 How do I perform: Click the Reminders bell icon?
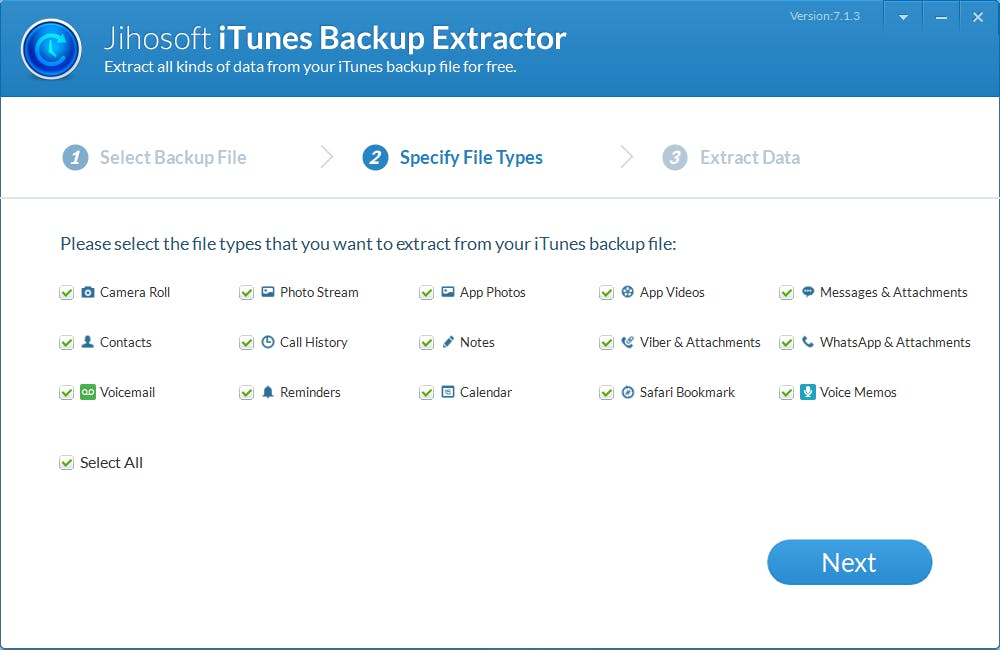coord(268,392)
